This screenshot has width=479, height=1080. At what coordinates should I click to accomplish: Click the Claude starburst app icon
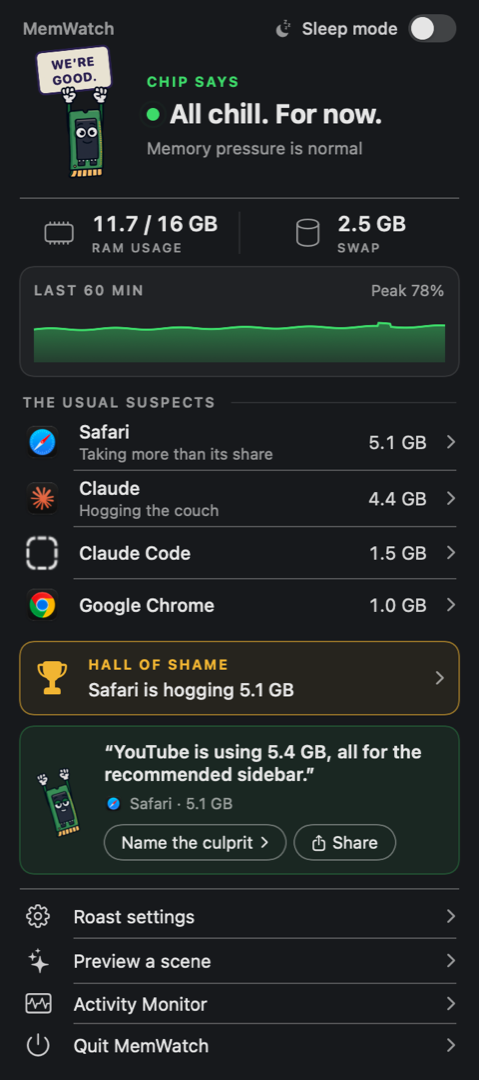coord(42,498)
